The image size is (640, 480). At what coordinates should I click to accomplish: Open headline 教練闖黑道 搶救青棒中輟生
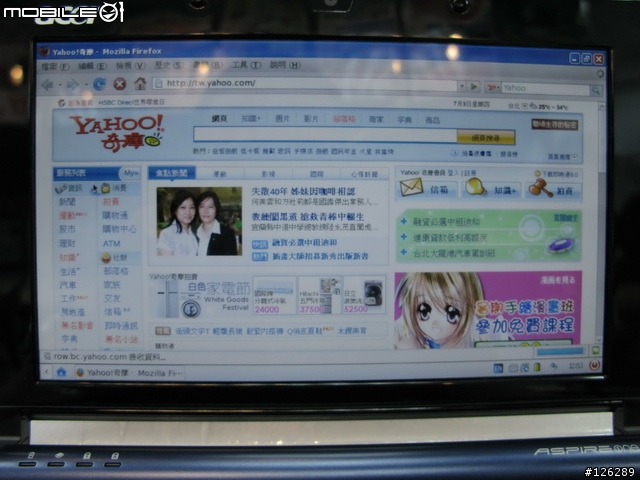[307, 217]
